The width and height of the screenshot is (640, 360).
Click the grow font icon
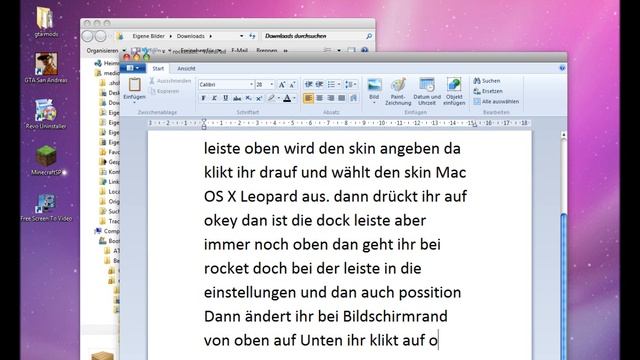pyautogui.click(x=282, y=84)
